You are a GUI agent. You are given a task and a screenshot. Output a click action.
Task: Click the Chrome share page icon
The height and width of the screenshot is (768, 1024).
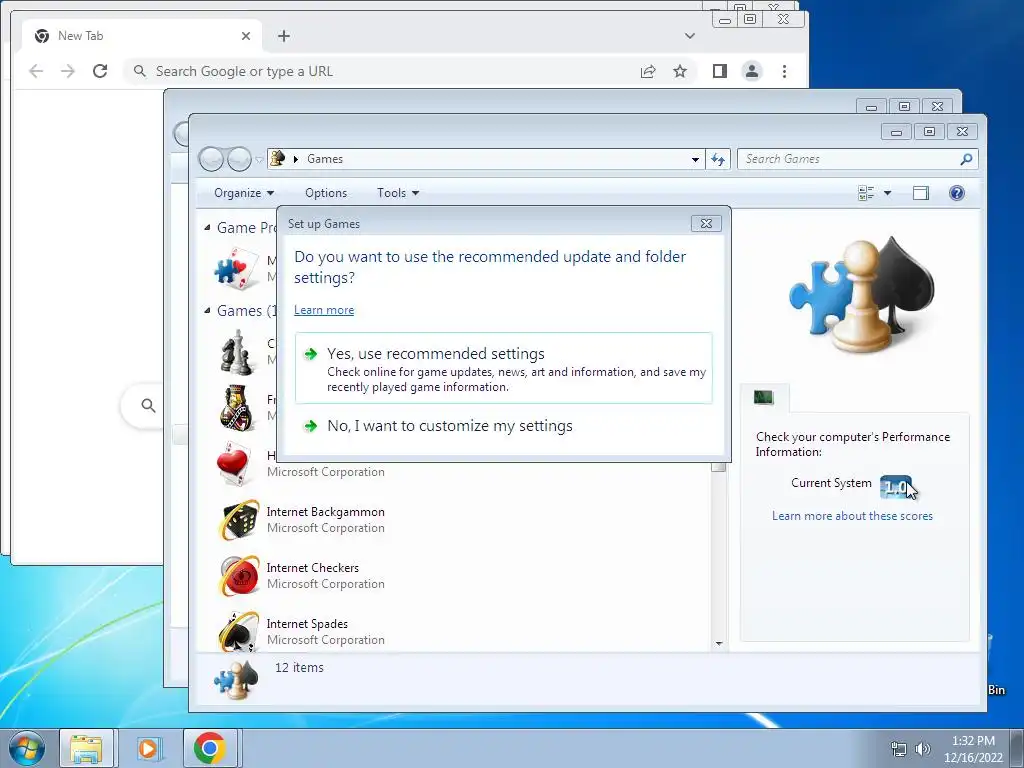click(x=648, y=71)
